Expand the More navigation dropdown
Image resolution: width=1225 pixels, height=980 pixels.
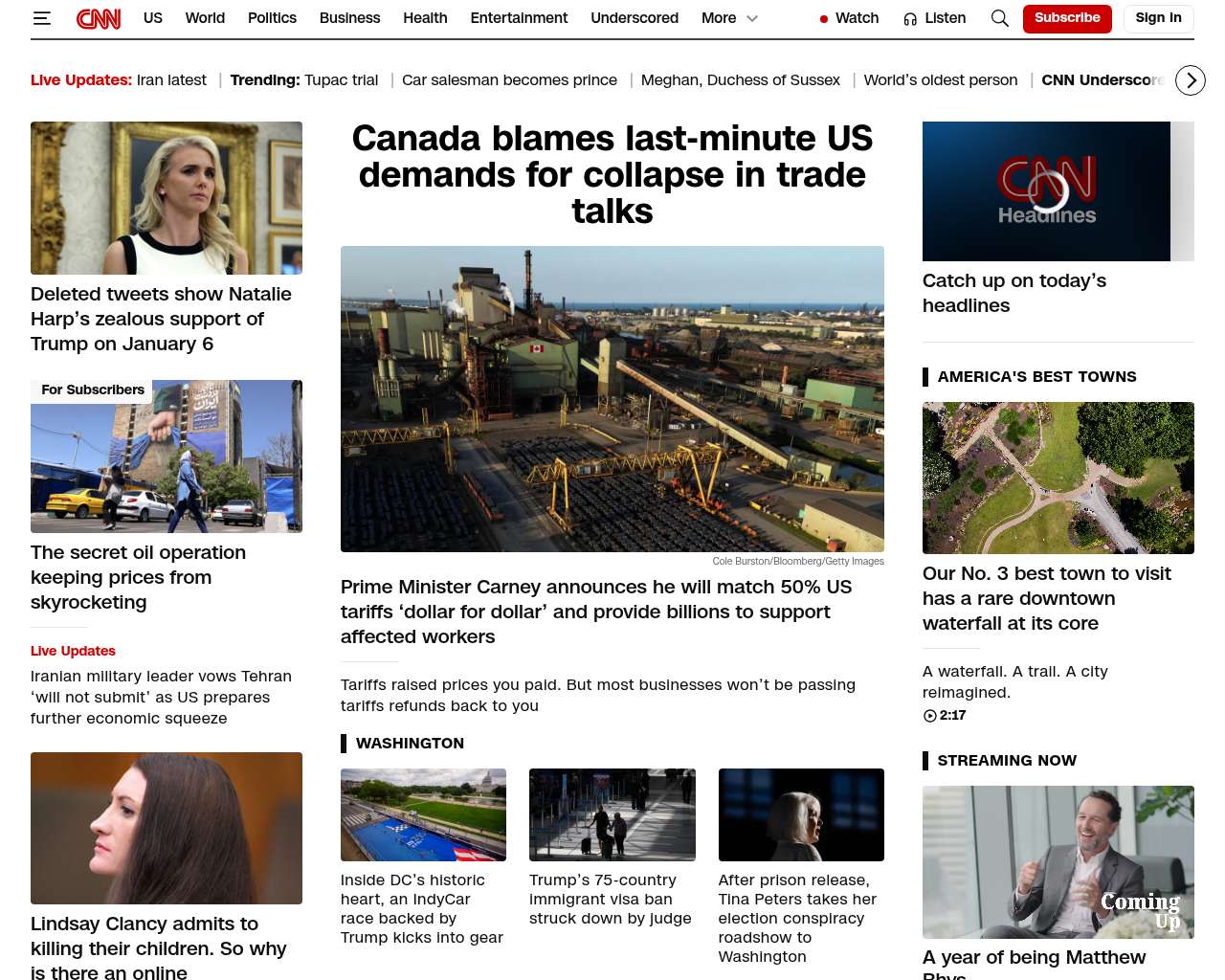pos(729,18)
